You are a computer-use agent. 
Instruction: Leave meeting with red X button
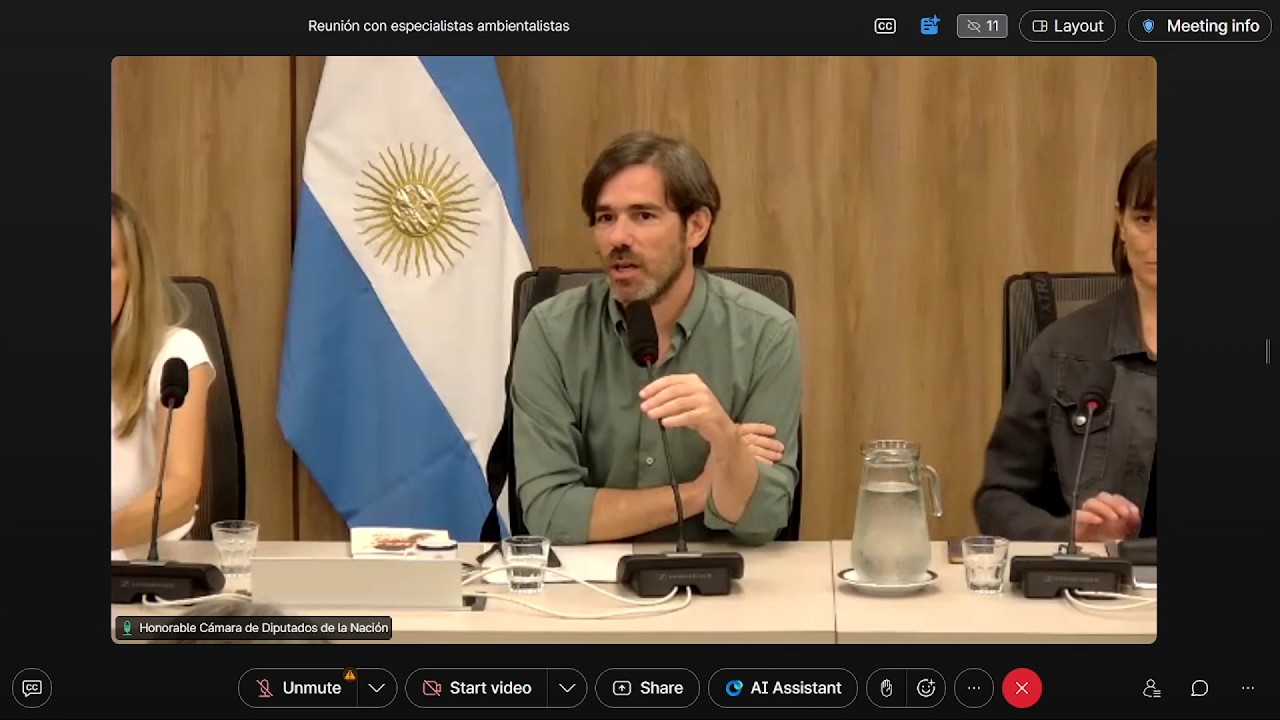tap(1022, 688)
